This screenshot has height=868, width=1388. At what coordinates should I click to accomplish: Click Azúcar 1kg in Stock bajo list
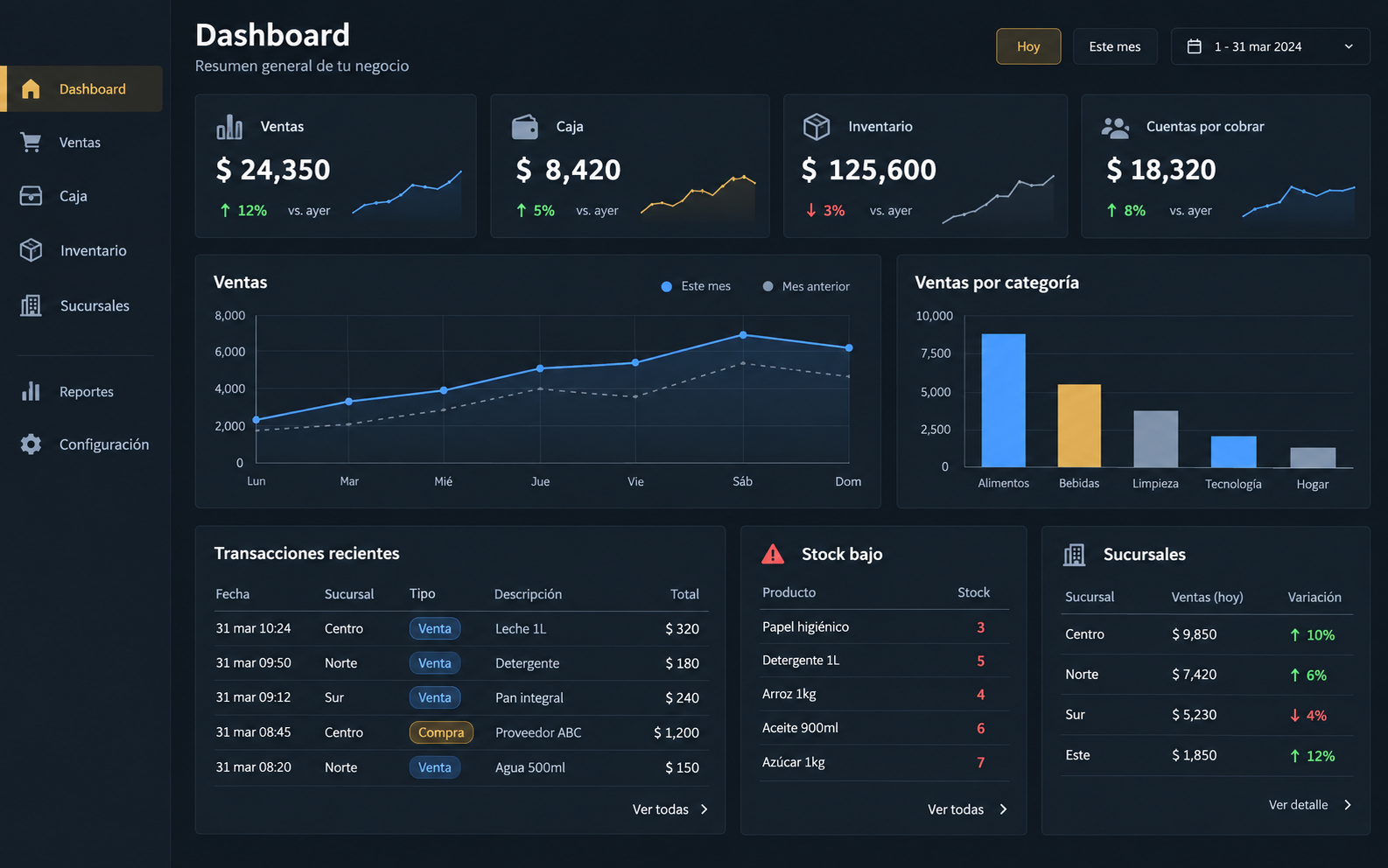click(794, 762)
